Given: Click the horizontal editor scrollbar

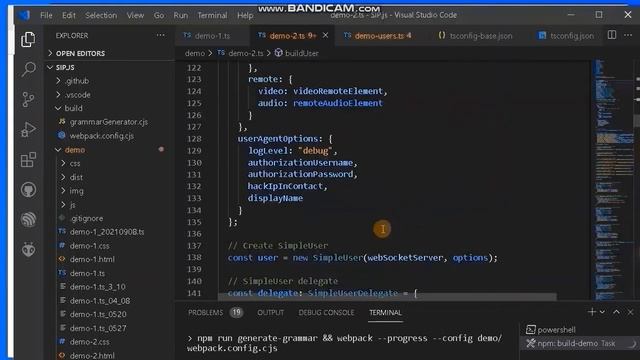Looking at the screenshot, I should (x=387, y=297).
